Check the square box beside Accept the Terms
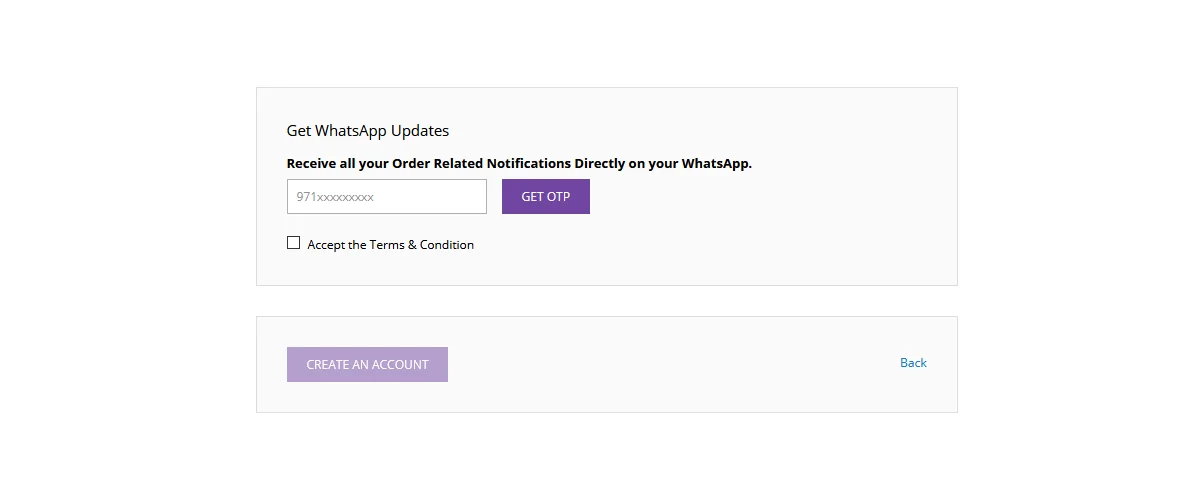Screen dimensions: 1200x500 tap(293, 243)
